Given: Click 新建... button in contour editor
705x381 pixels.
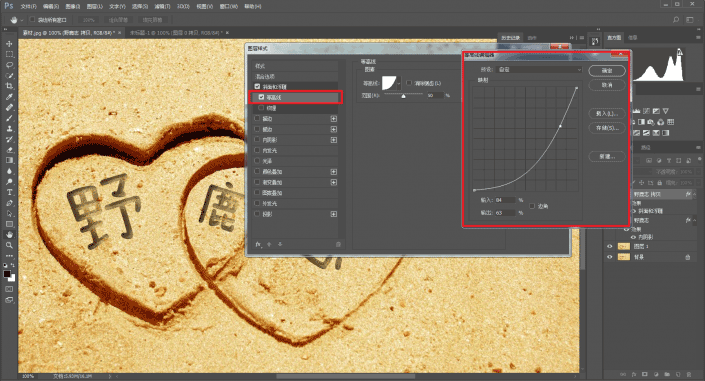Looking at the screenshot, I should coord(607,157).
